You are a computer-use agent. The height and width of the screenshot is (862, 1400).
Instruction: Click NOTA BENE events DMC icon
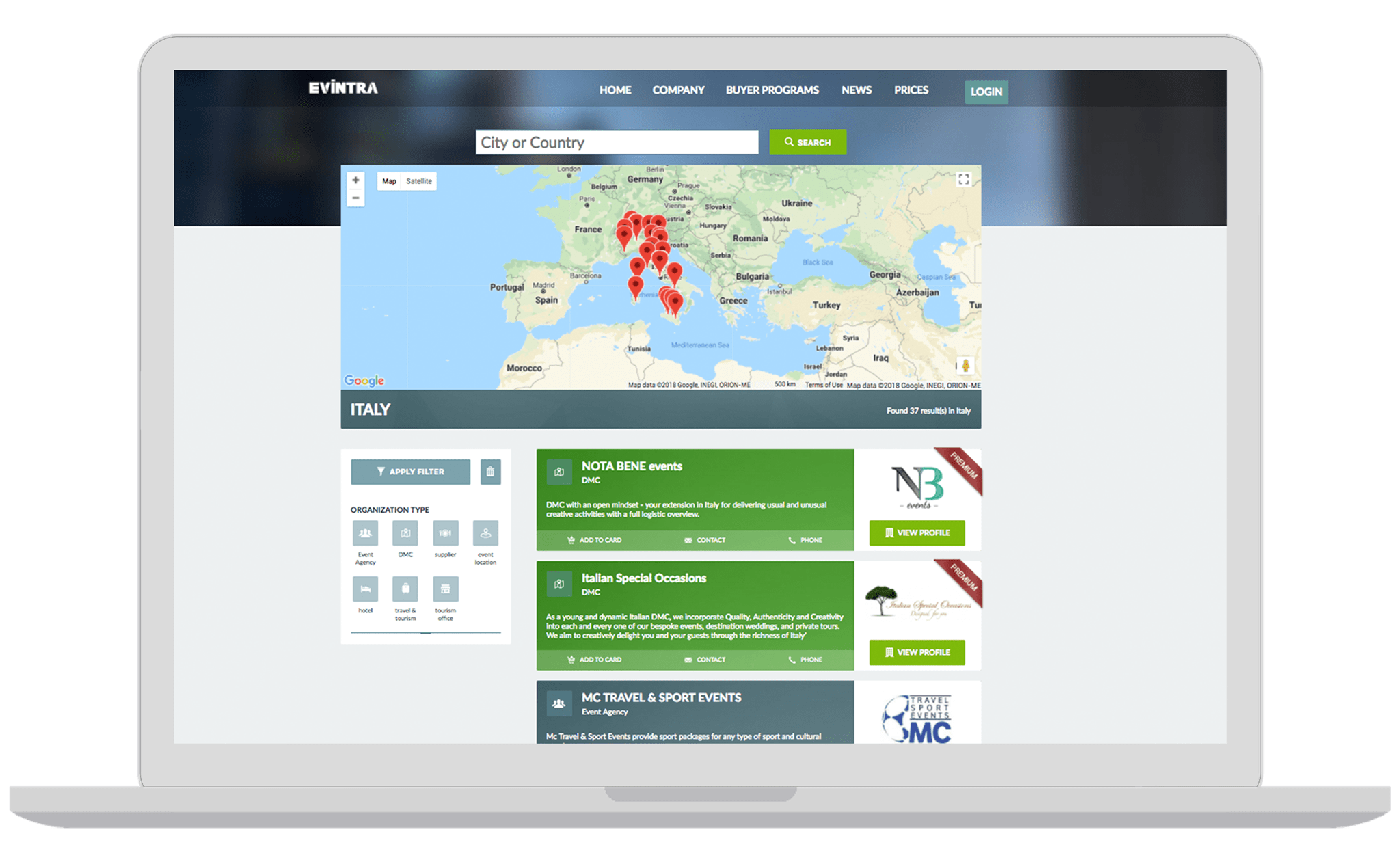point(558,472)
